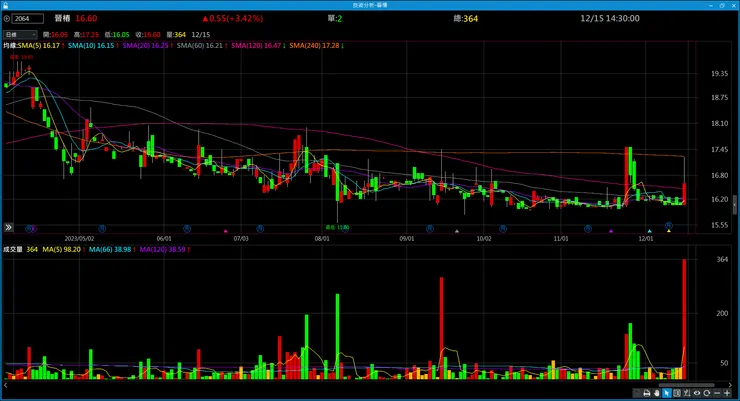This screenshot has height=401, width=740.
Task: Open the 日線 period dropdown
Action: (x=20, y=34)
